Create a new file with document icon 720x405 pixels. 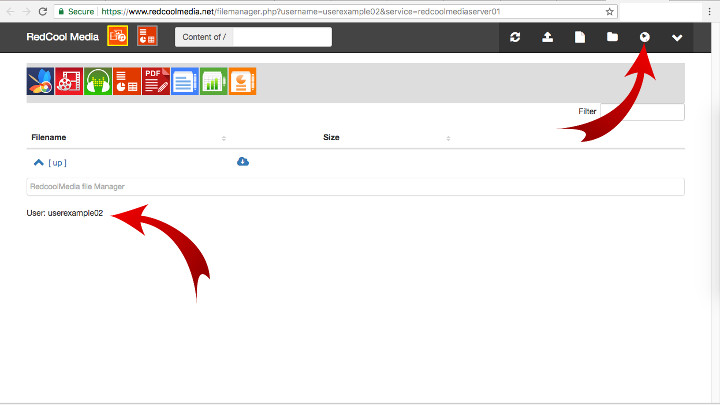coord(579,37)
